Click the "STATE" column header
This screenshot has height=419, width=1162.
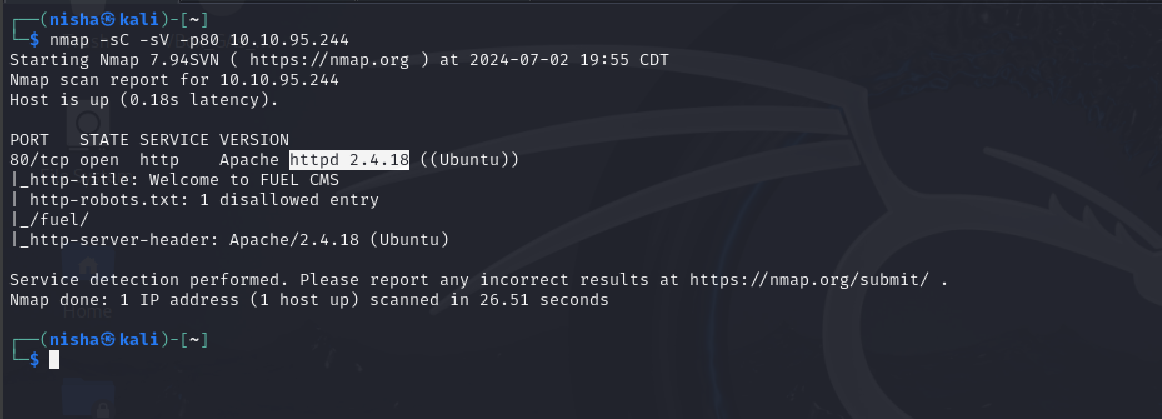click(x=104, y=139)
